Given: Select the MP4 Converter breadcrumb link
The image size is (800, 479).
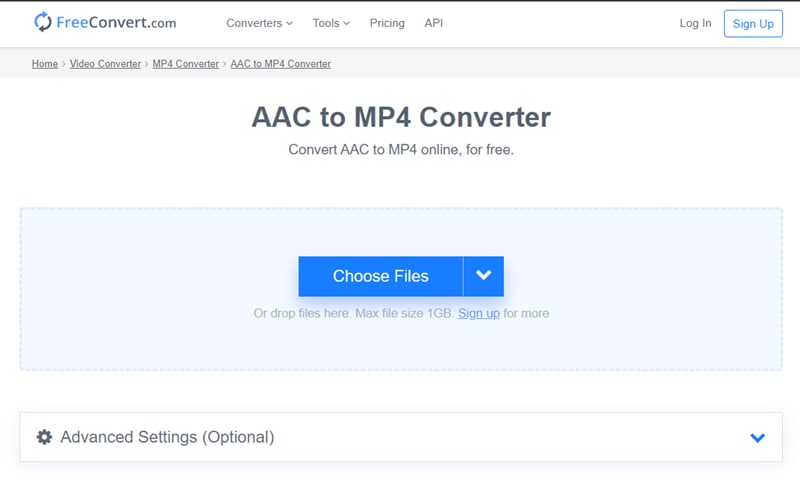Looking at the screenshot, I should pos(185,64).
